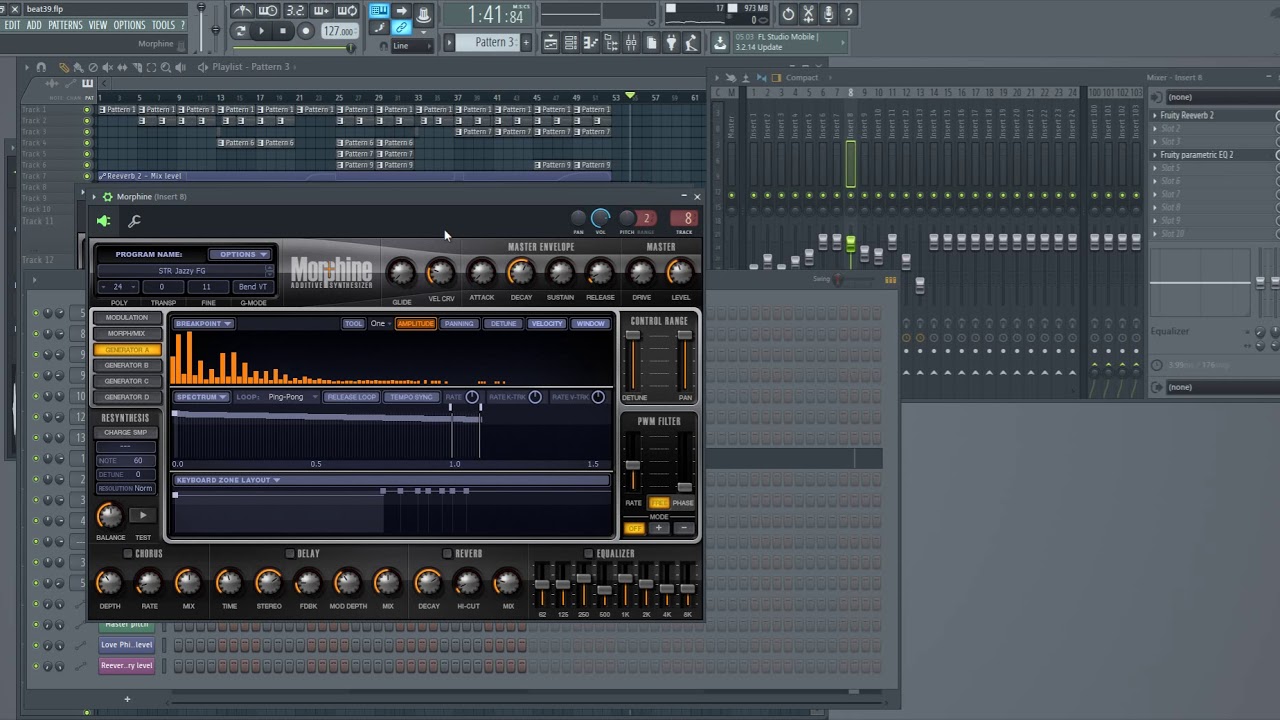Click the download update icon
The height and width of the screenshot is (720, 1280).
tap(720, 43)
